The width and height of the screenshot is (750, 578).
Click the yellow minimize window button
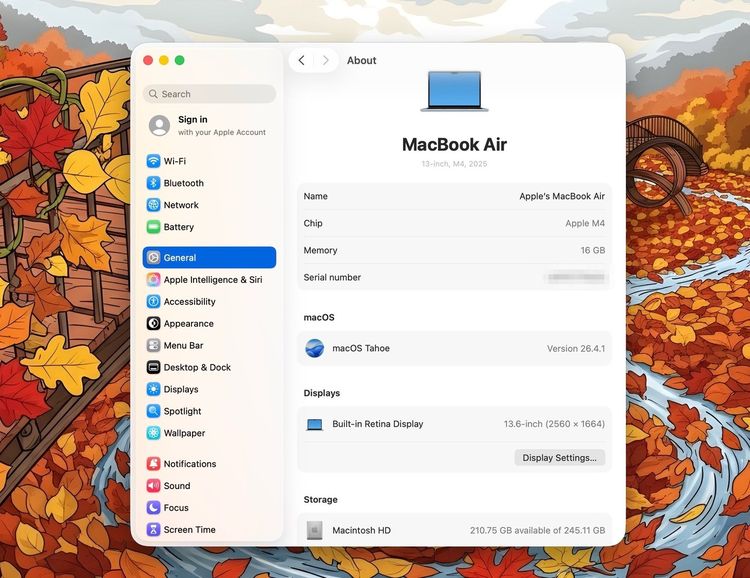coord(164,60)
